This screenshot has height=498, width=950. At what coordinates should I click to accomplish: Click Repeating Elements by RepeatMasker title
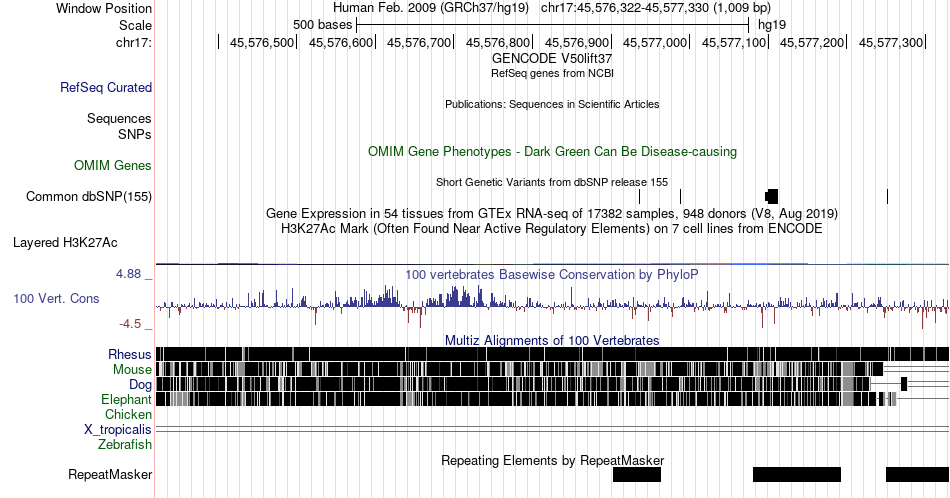(552, 460)
